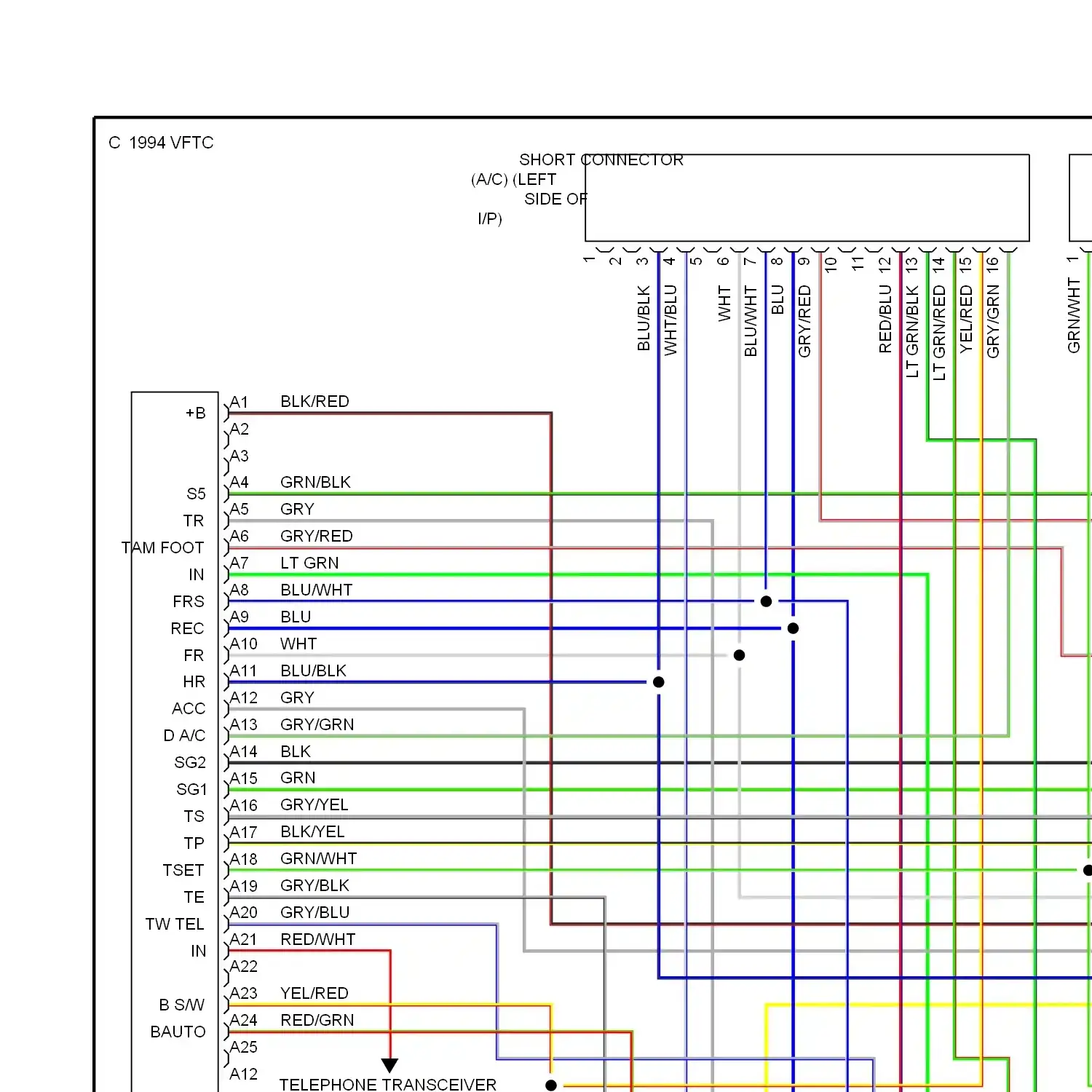Select the A2 pin label
This screenshot has width=1092, height=1092.
pyautogui.click(x=240, y=430)
